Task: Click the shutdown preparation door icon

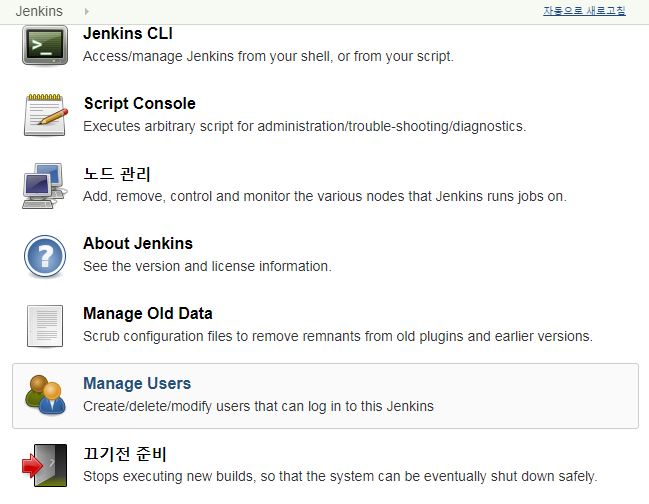Action: coord(45,466)
